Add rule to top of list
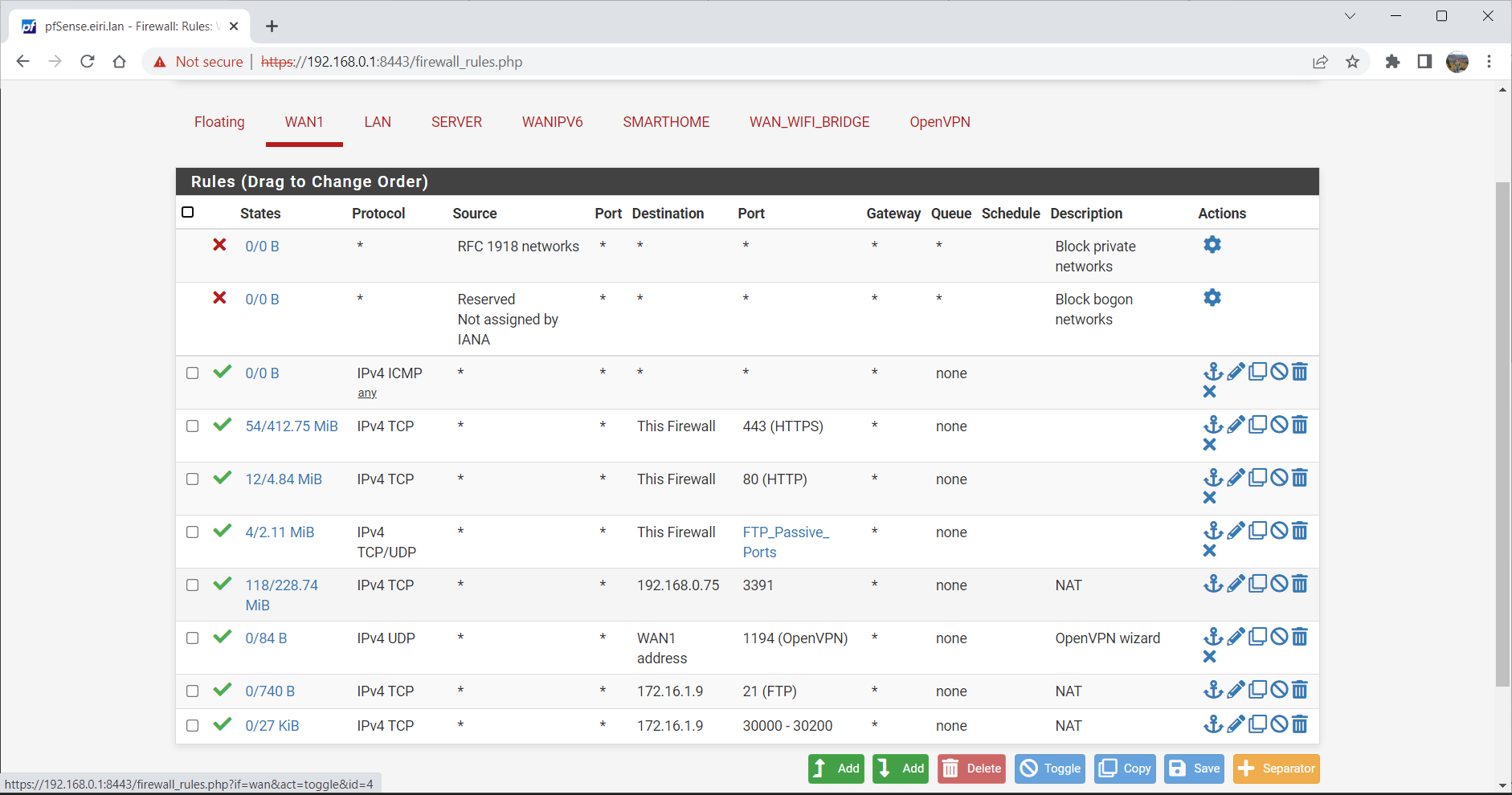The height and width of the screenshot is (795, 1512). tap(836, 768)
